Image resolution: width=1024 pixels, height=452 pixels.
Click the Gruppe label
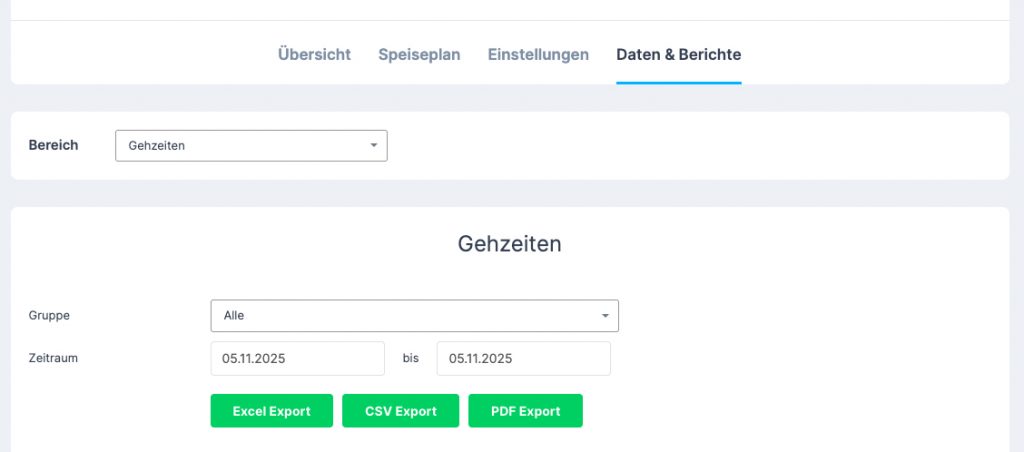pyautogui.click(x=49, y=315)
